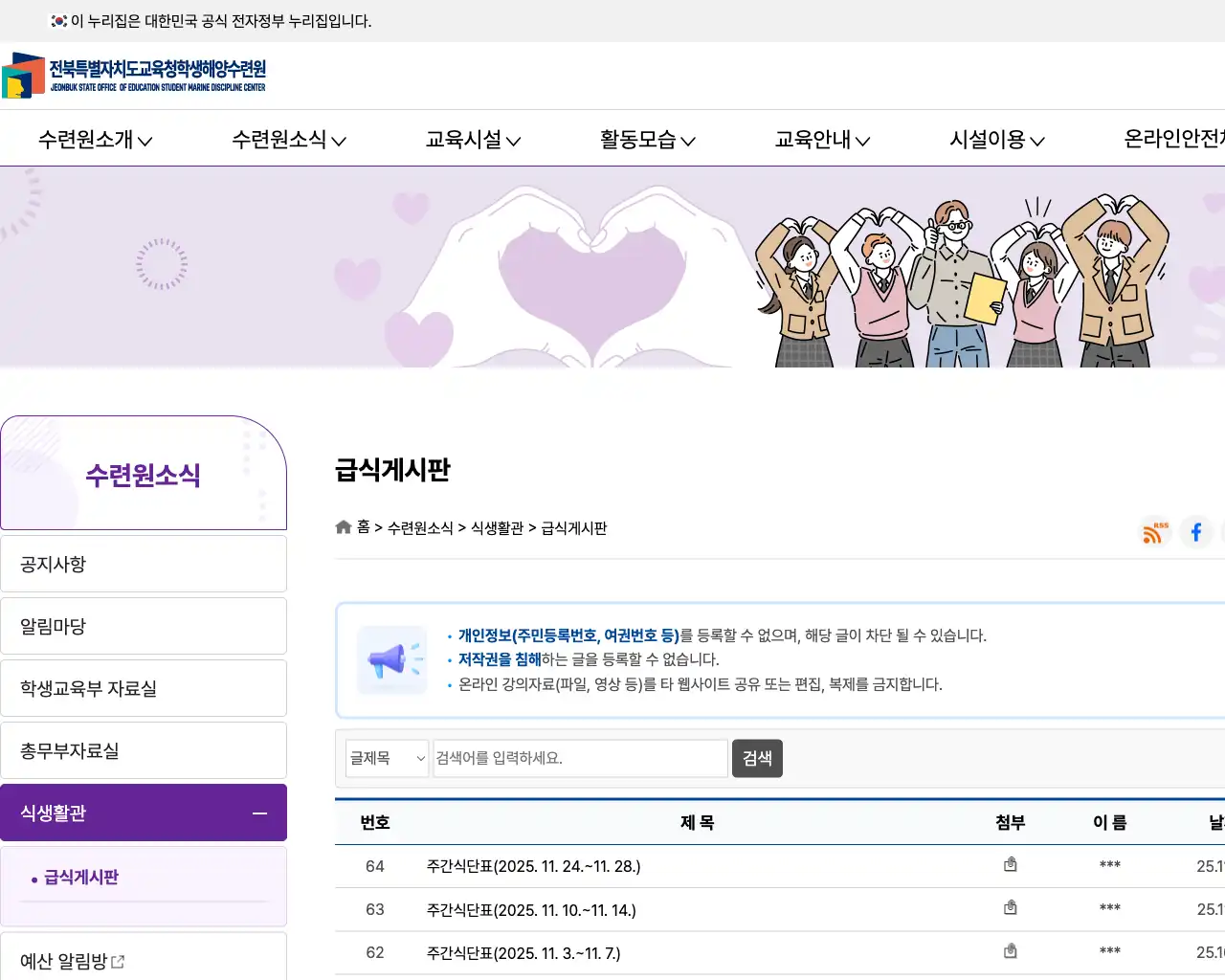Open attachment icon for post 63

tap(1010, 908)
